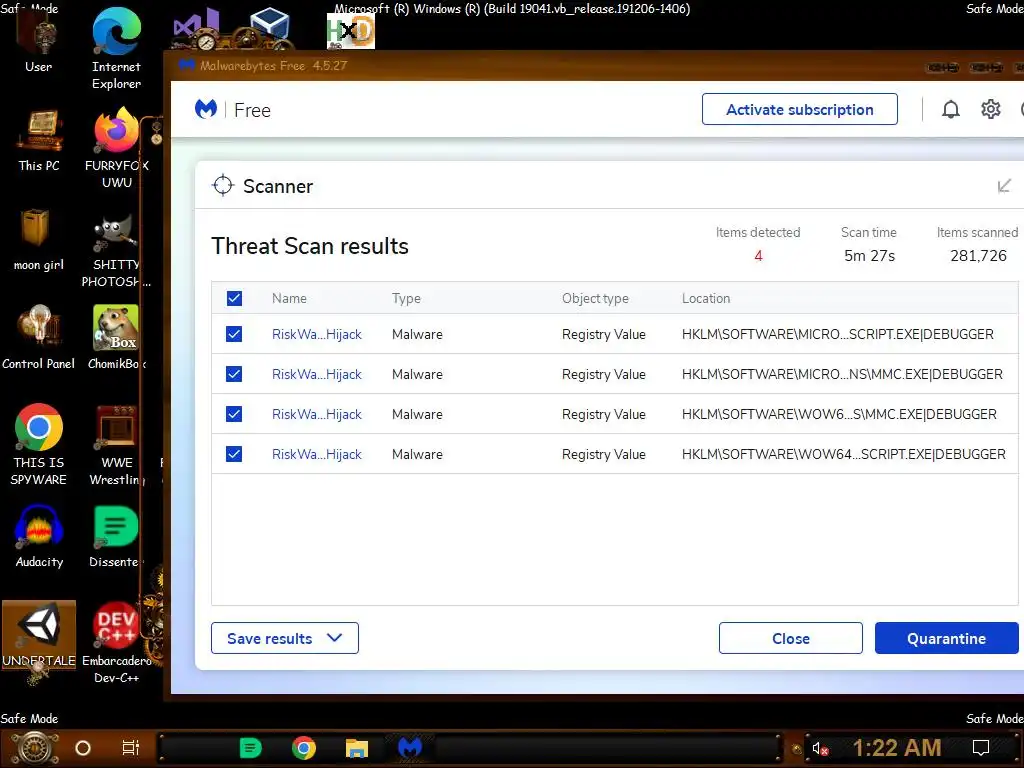Screen dimensions: 1024x768
Task: Open RiskWa...Hijack link for MICRO...NS\MMC.EXE row
Action: [317, 374]
